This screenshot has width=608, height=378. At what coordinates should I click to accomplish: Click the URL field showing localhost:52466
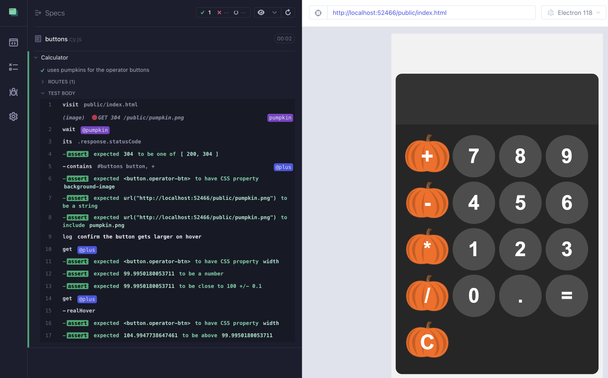pyautogui.click(x=431, y=13)
